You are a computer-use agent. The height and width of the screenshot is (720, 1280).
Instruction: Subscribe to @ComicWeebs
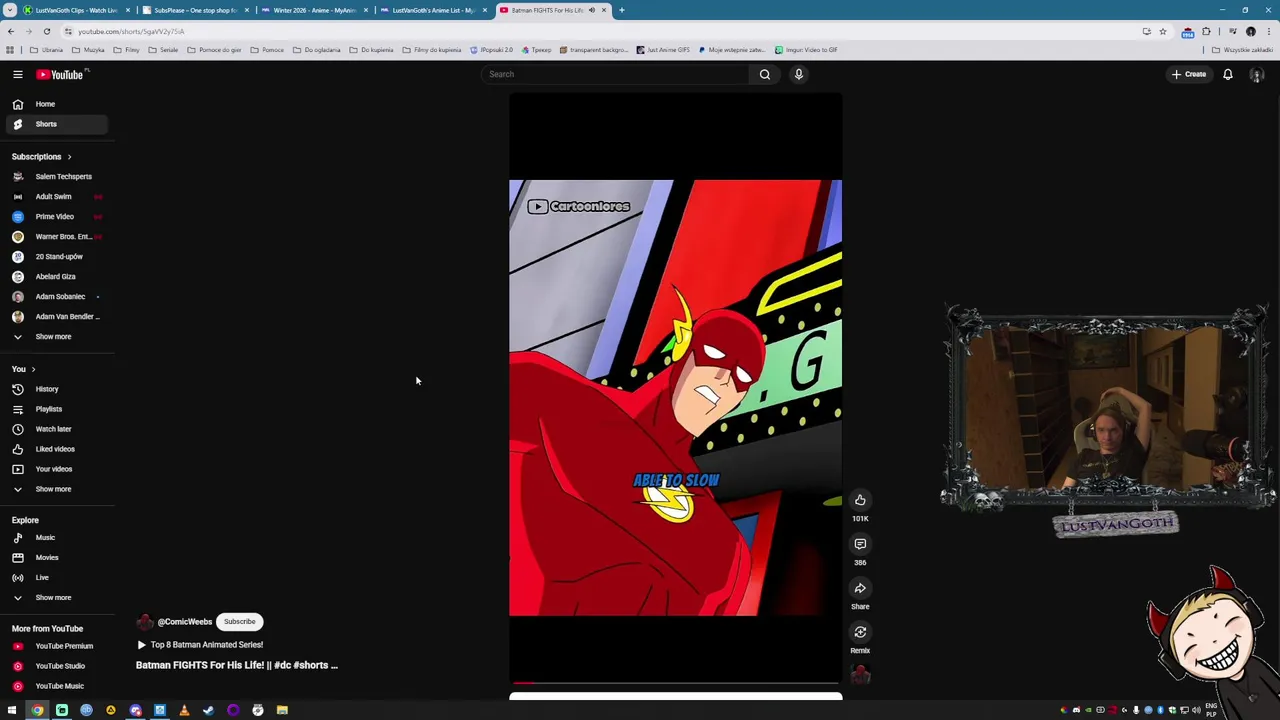click(x=239, y=622)
